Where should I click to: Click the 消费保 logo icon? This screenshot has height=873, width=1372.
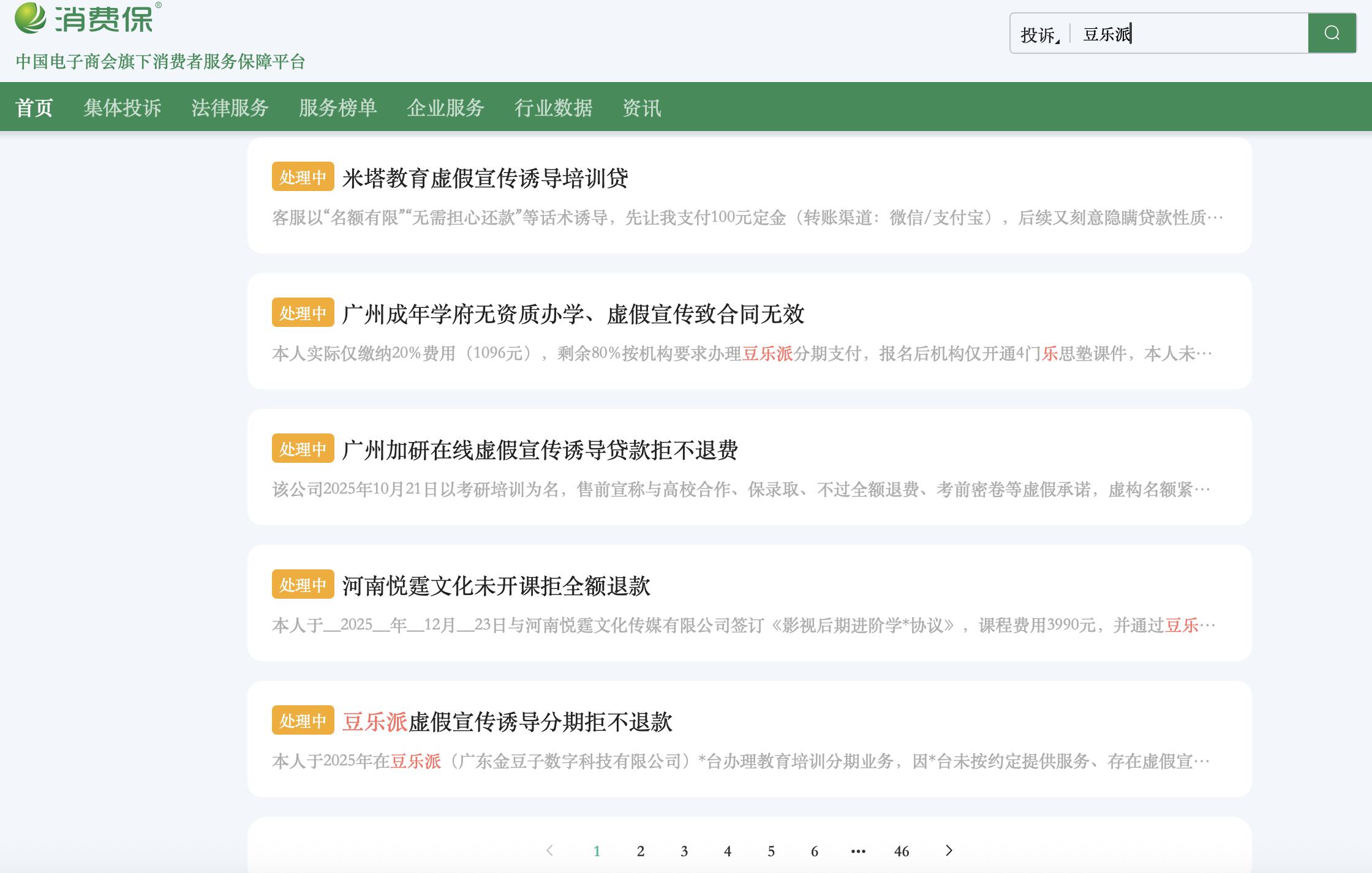[31, 18]
